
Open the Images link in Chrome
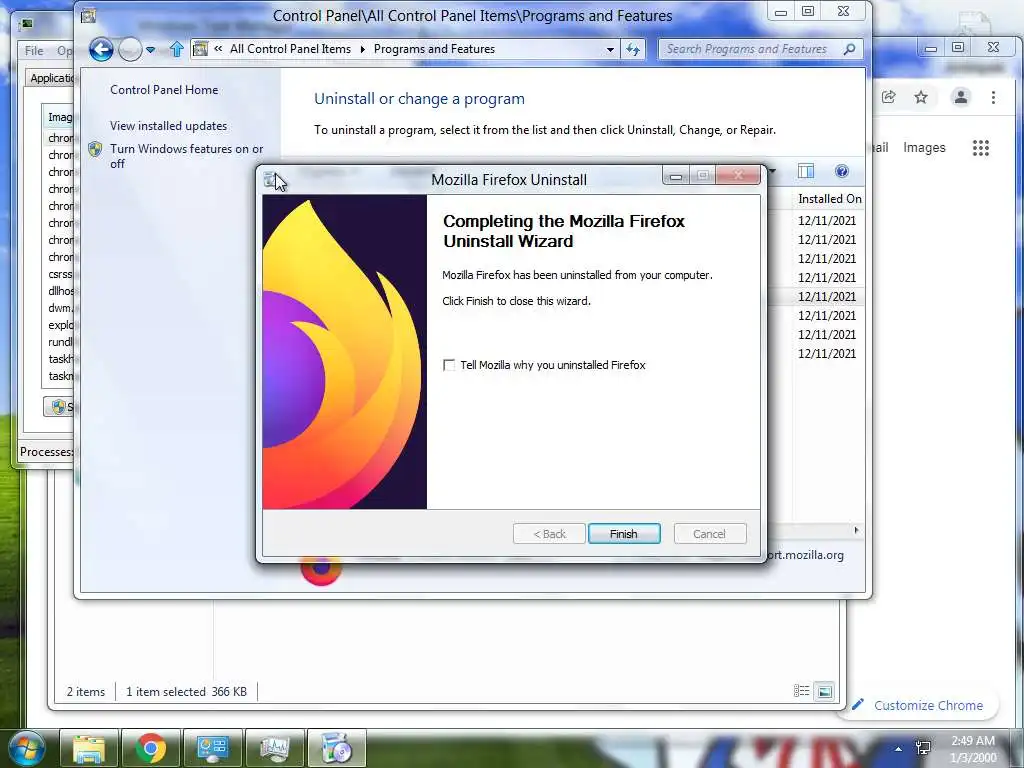pos(924,148)
